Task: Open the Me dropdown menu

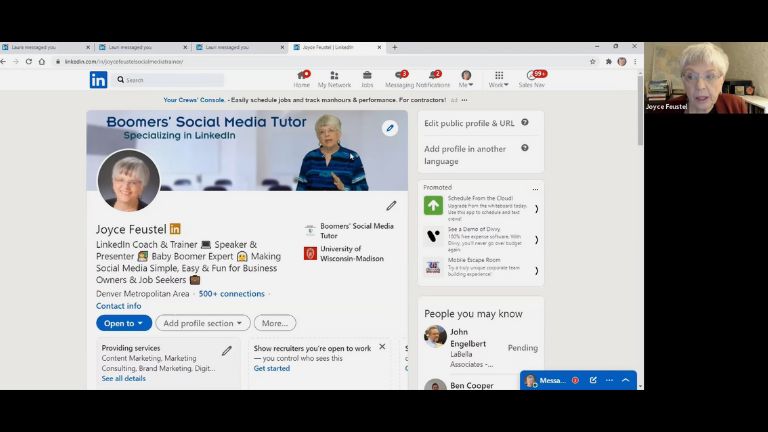Action: [466, 79]
